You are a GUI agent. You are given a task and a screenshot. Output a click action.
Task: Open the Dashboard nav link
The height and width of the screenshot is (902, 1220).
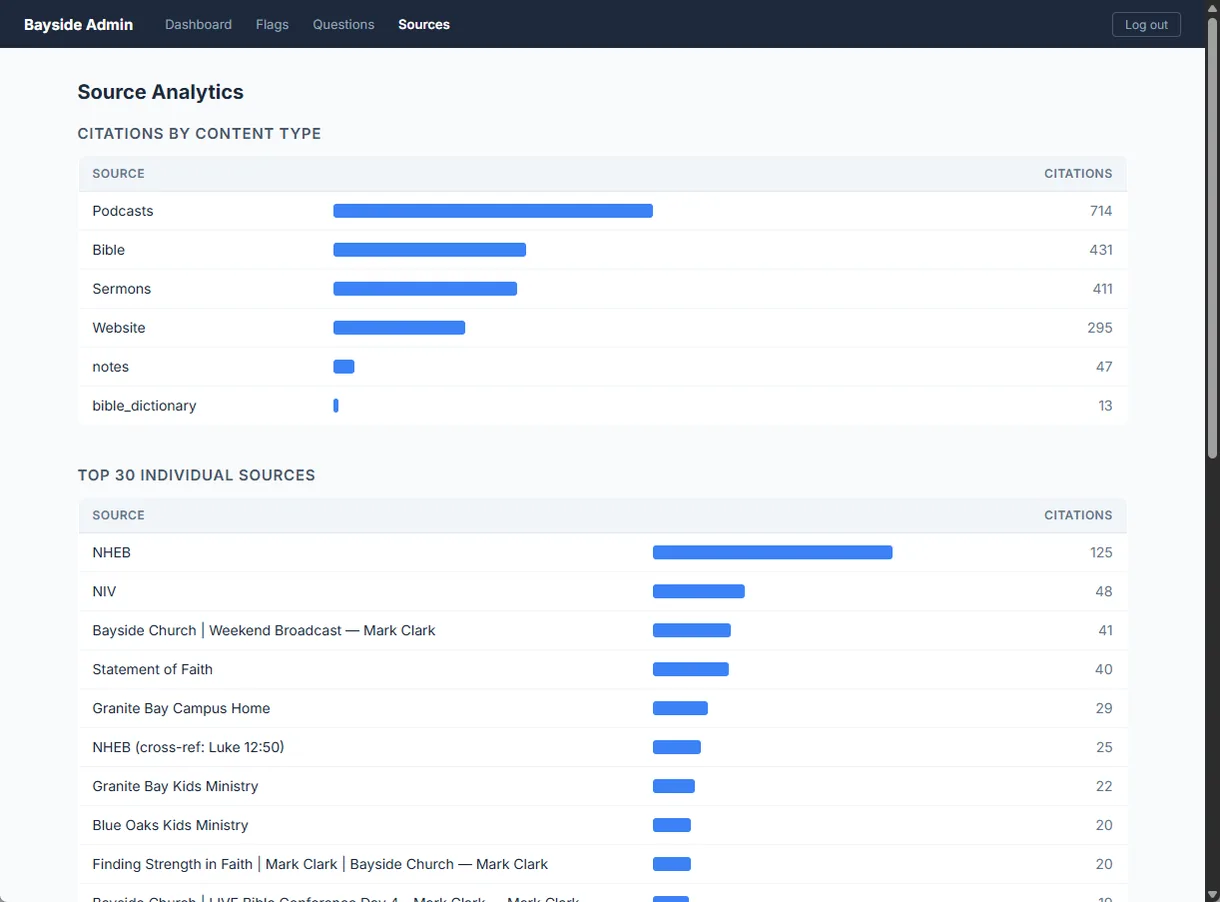coord(198,24)
